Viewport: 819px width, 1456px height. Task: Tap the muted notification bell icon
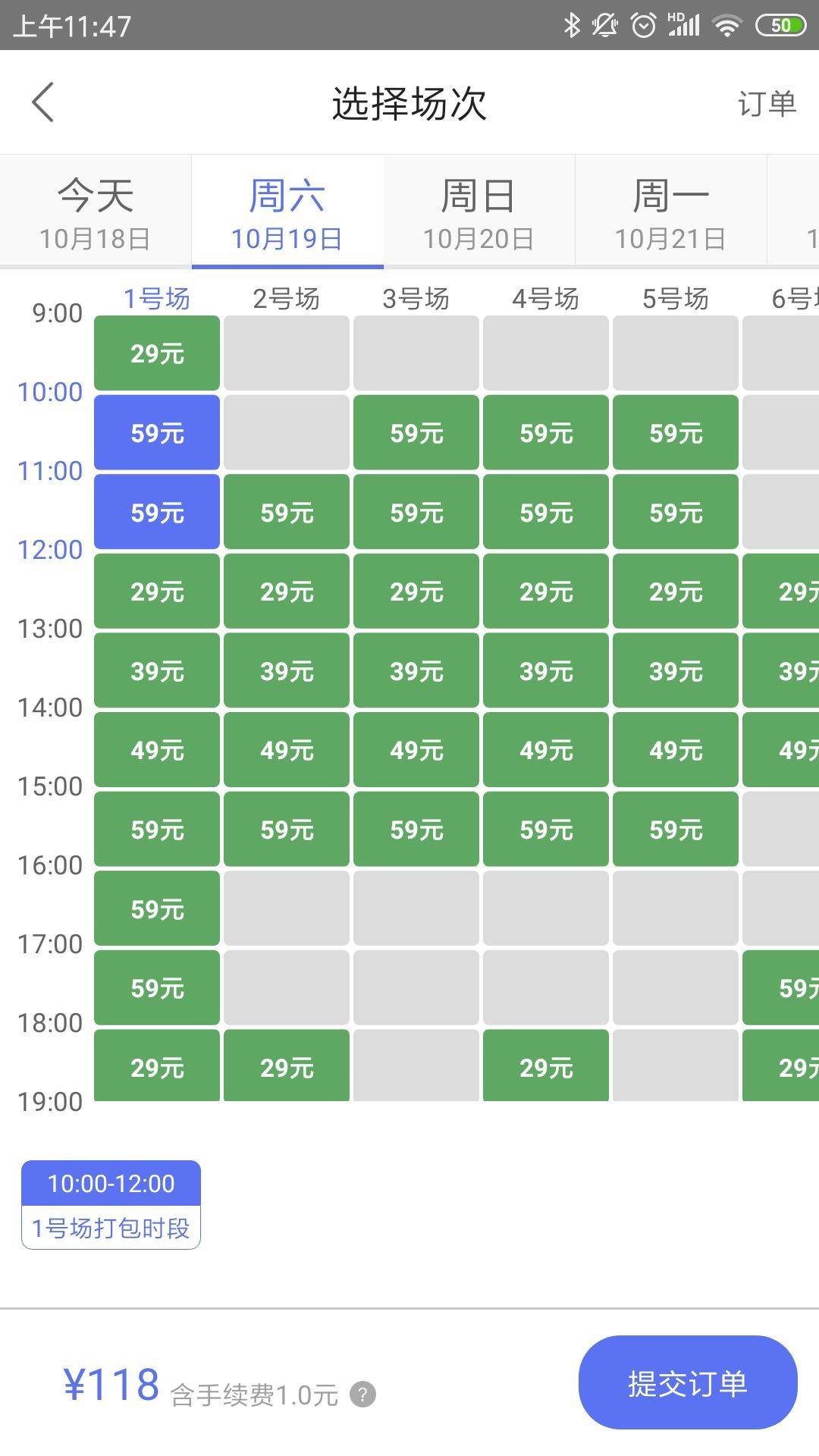point(605,26)
